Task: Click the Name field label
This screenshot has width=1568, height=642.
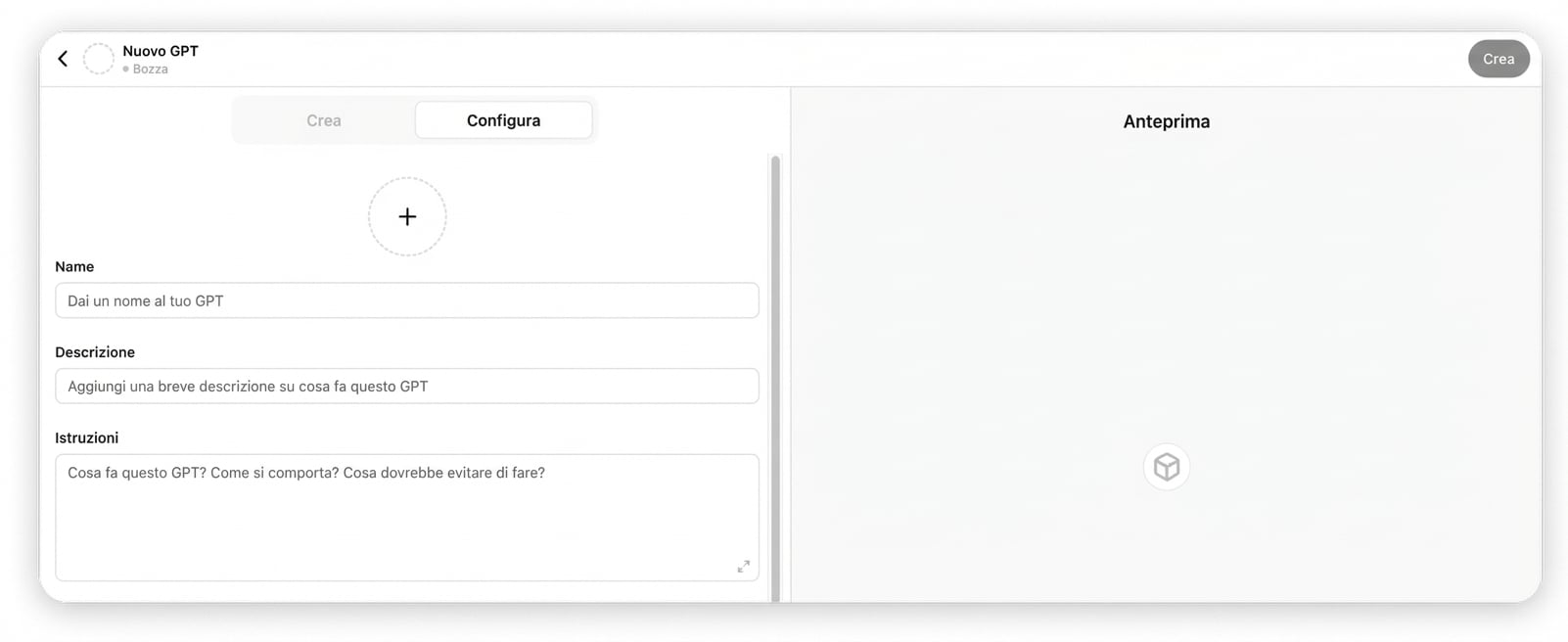Action: (x=74, y=266)
